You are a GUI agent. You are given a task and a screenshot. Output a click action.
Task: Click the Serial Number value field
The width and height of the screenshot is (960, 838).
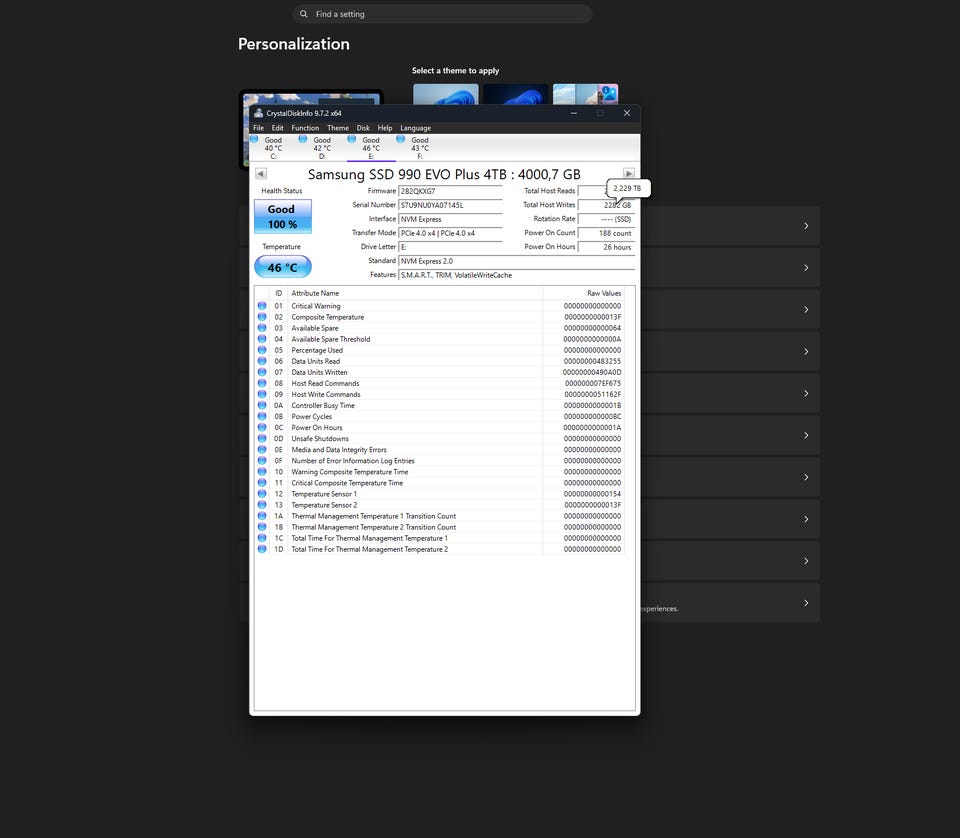(450, 205)
